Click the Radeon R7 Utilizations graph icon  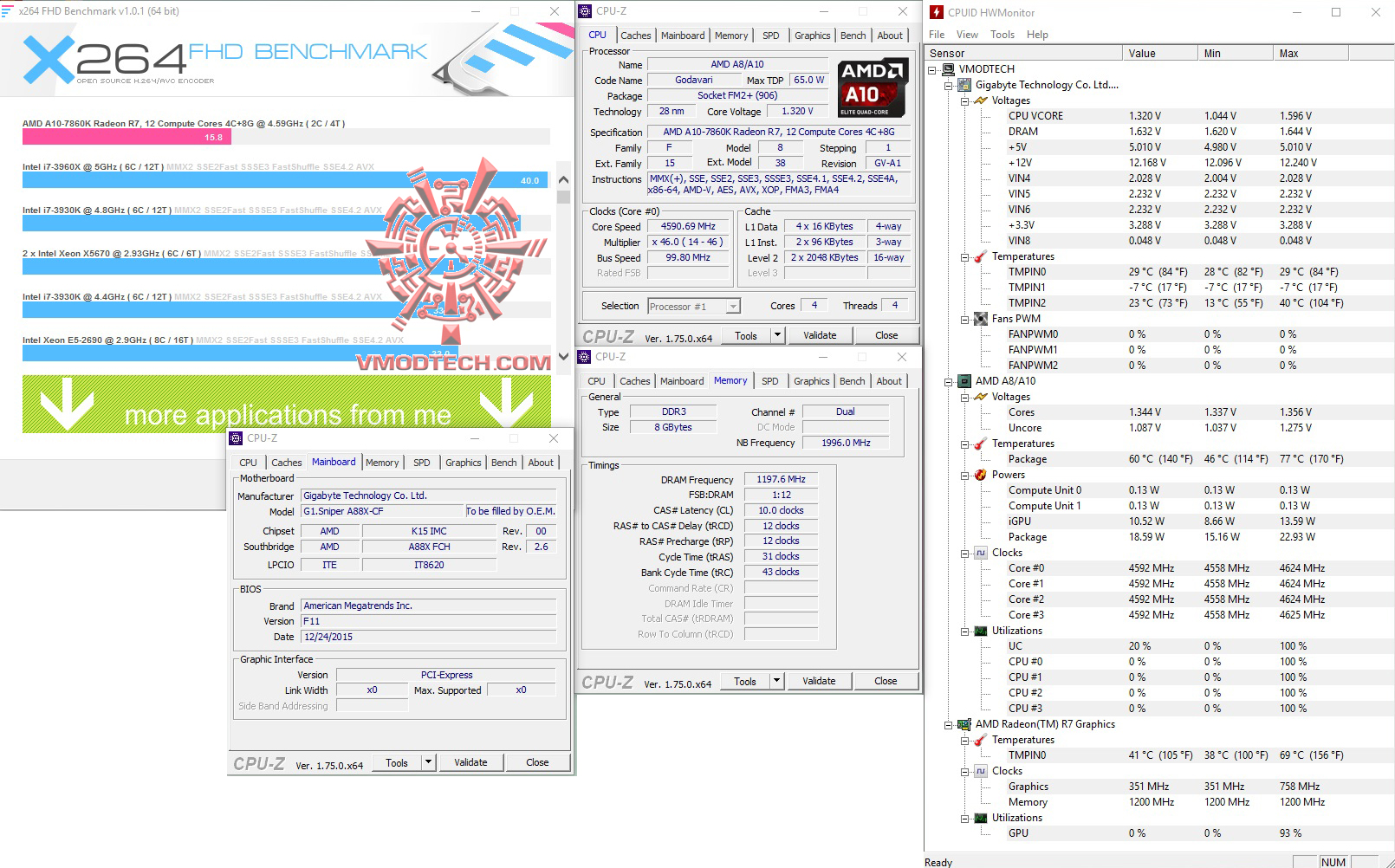[981, 818]
